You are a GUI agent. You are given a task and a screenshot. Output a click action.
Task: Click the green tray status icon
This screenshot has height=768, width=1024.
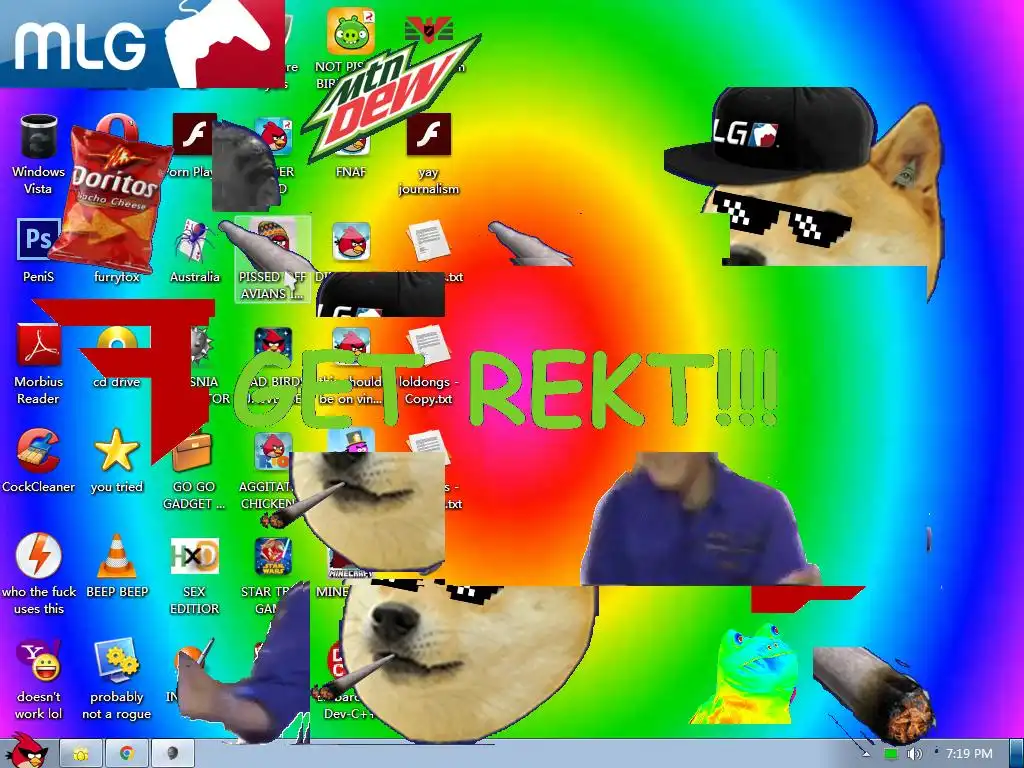(891, 754)
